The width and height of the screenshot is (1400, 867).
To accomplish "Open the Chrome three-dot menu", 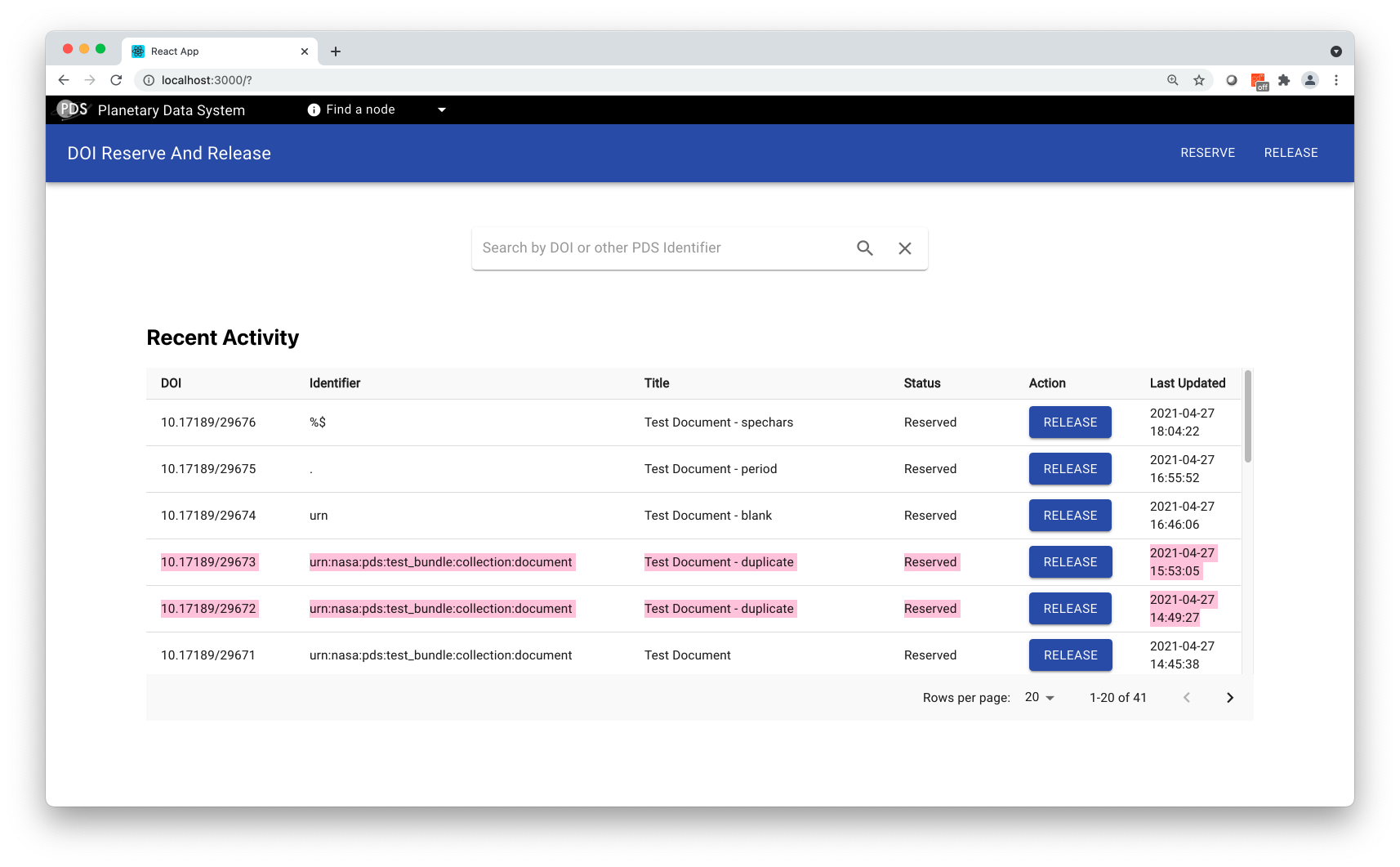I will pos(1336,80).
